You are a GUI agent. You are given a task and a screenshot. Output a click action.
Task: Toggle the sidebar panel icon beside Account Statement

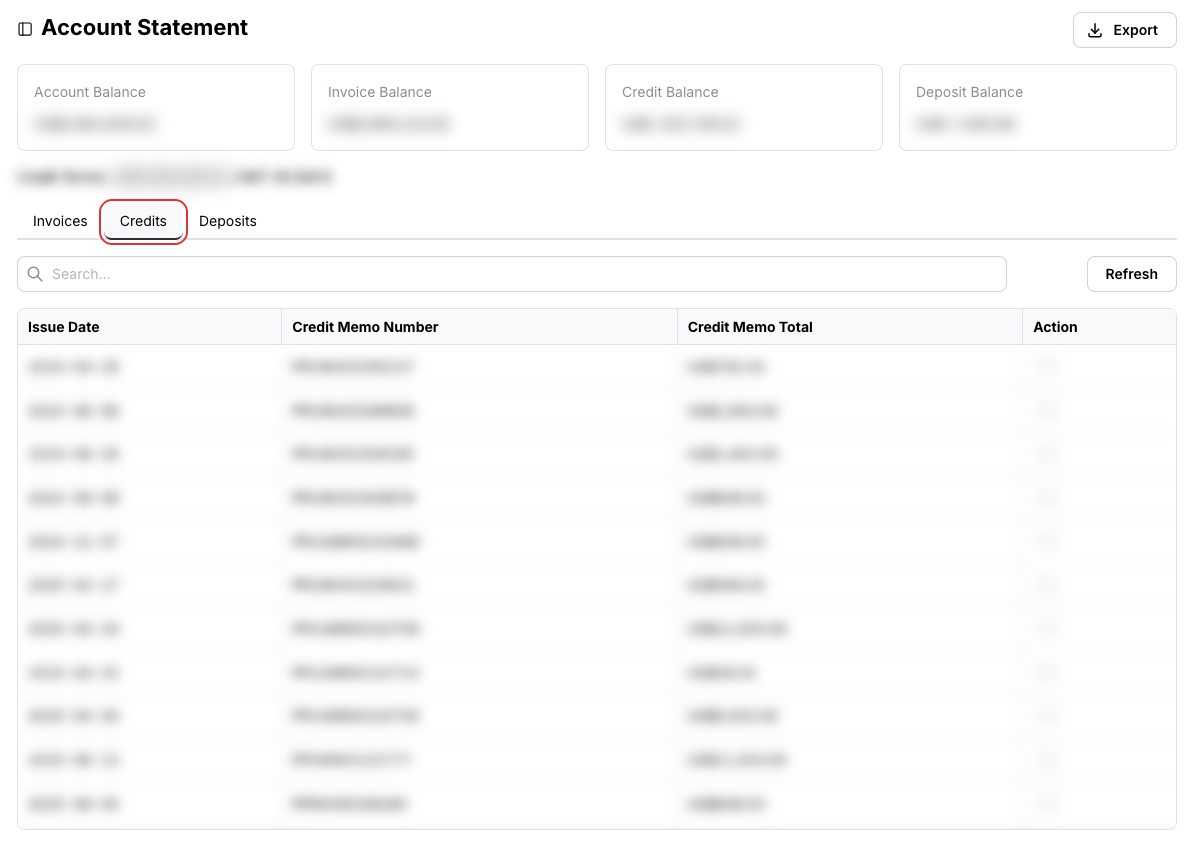(25, 29)
